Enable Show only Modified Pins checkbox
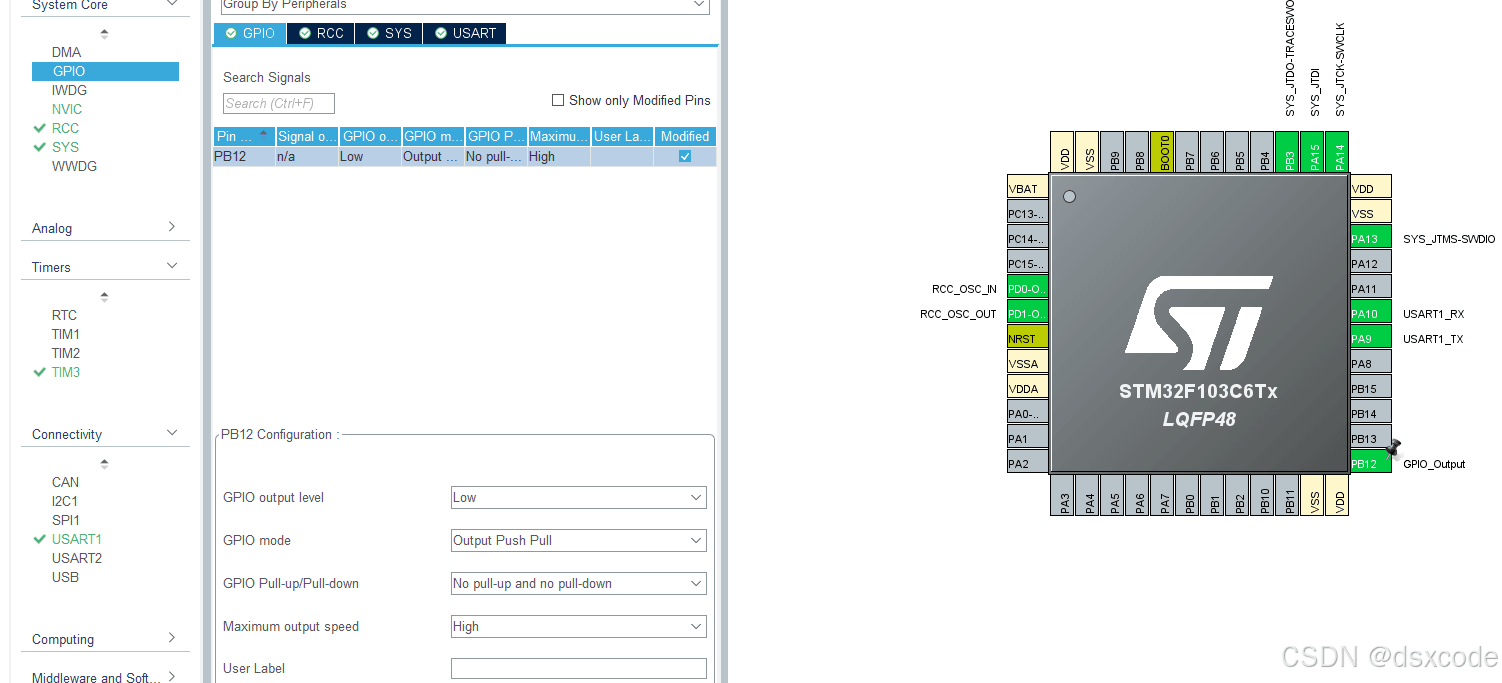This screenshot has width=1502, height=683. point(558,100)
